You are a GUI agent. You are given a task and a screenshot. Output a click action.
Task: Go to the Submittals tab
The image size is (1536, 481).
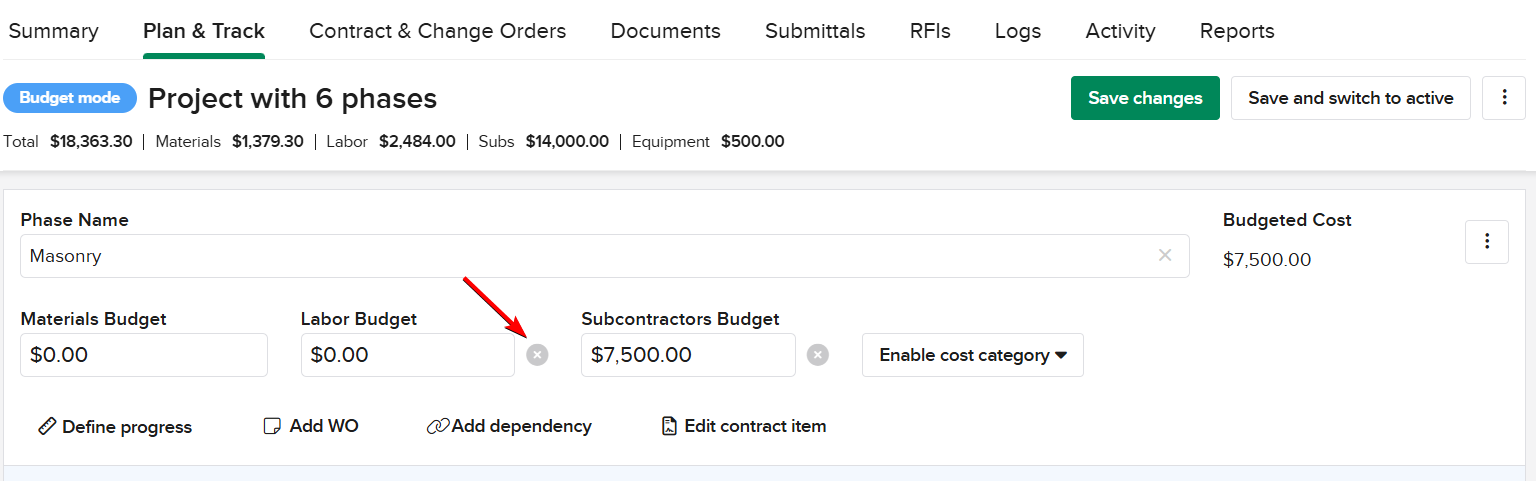(x=815, y=31)
